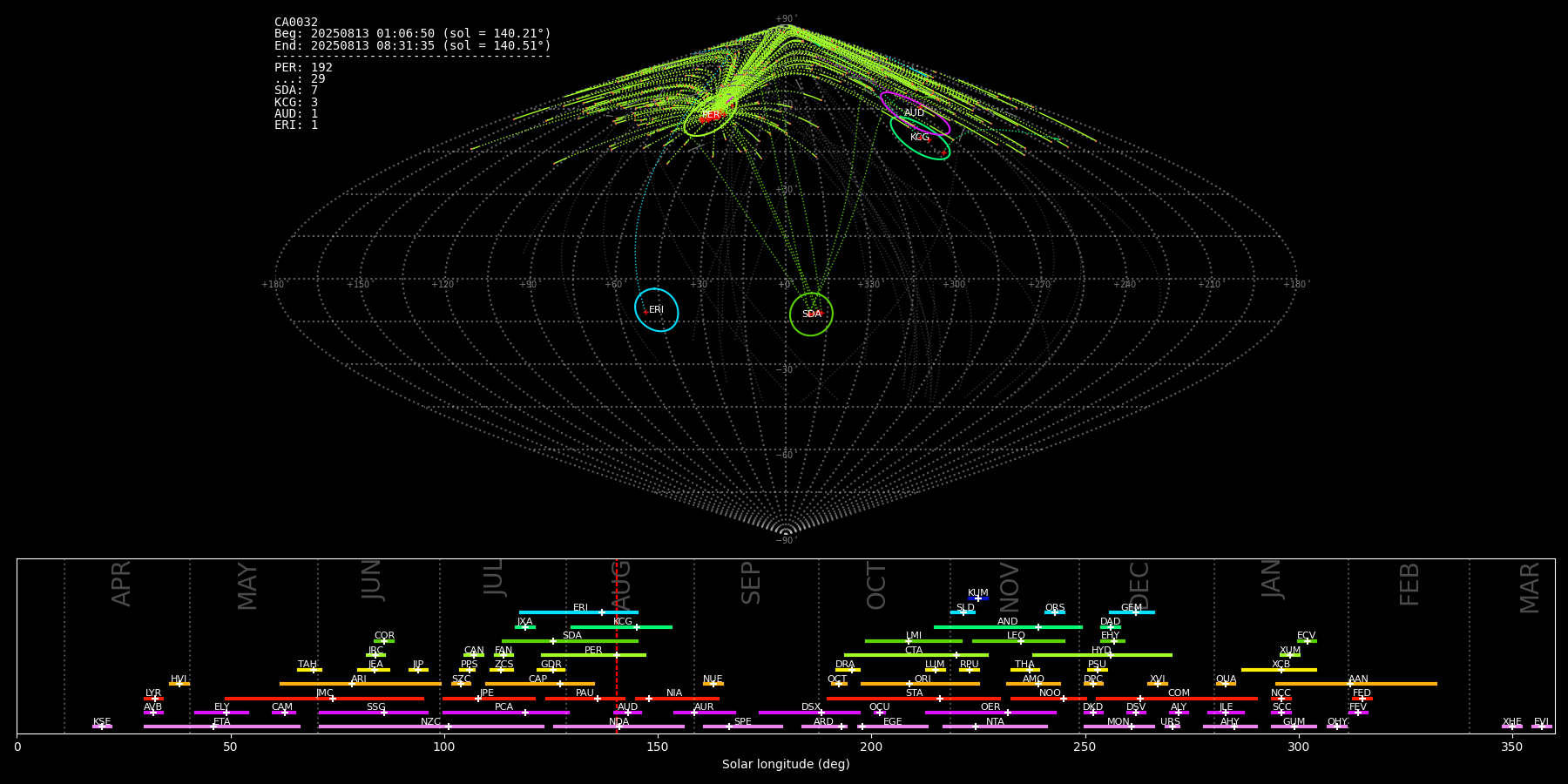1568x784 pixels.
Task: Select the CAP shower bar in the timeline
Action: 540,684
